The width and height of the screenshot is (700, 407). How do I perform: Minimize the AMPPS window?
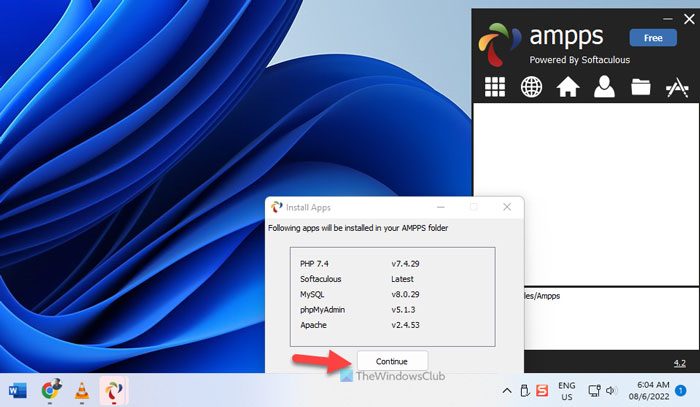pyautogui.click(x=668, y=19)
